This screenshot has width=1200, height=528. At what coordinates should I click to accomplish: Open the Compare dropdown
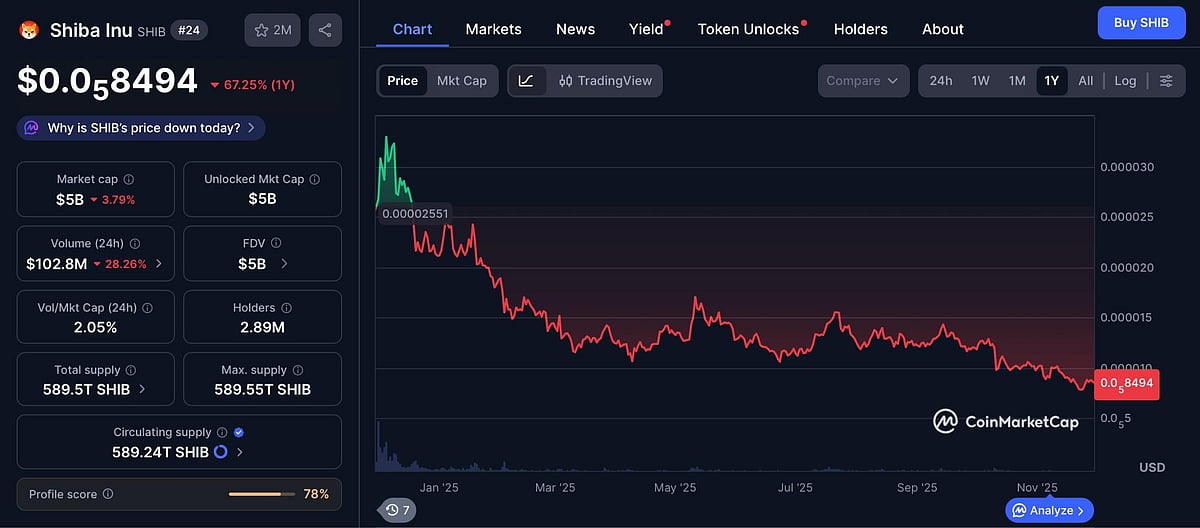[x=863, y=81]
